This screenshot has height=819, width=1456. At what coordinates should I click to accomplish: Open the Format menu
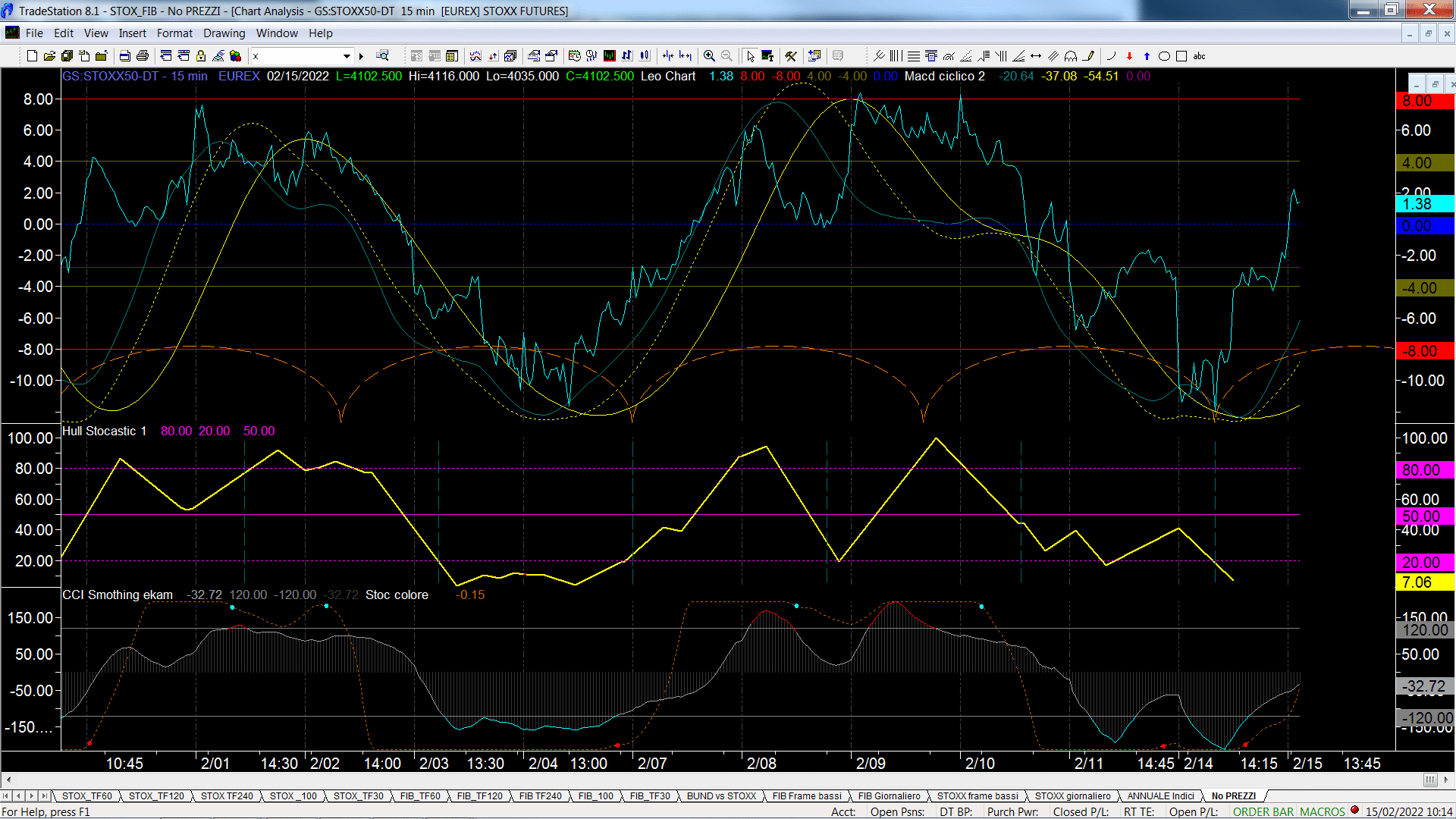click(x=174, y=33)
